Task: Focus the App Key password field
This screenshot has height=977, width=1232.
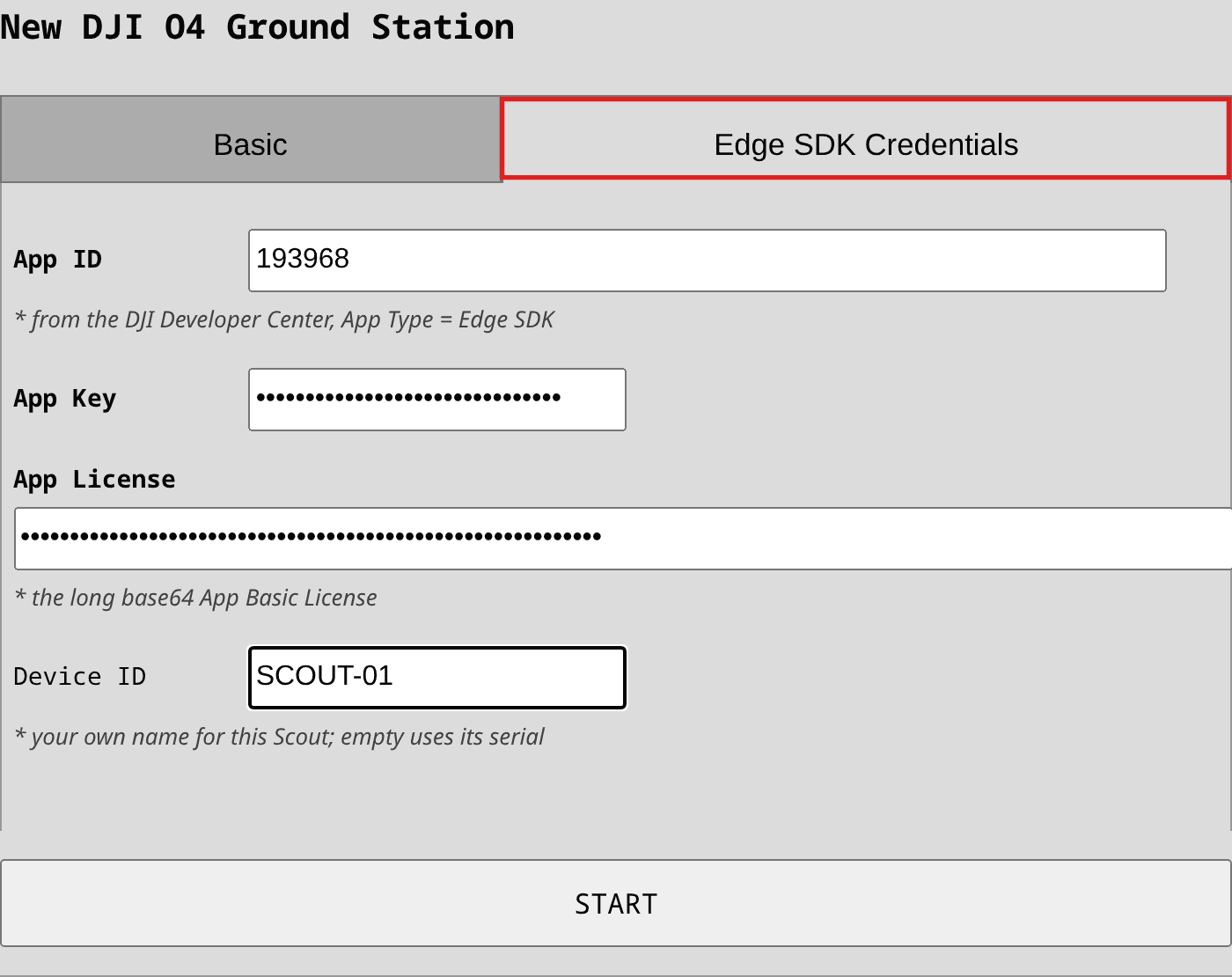Action: tap(437, 400)
